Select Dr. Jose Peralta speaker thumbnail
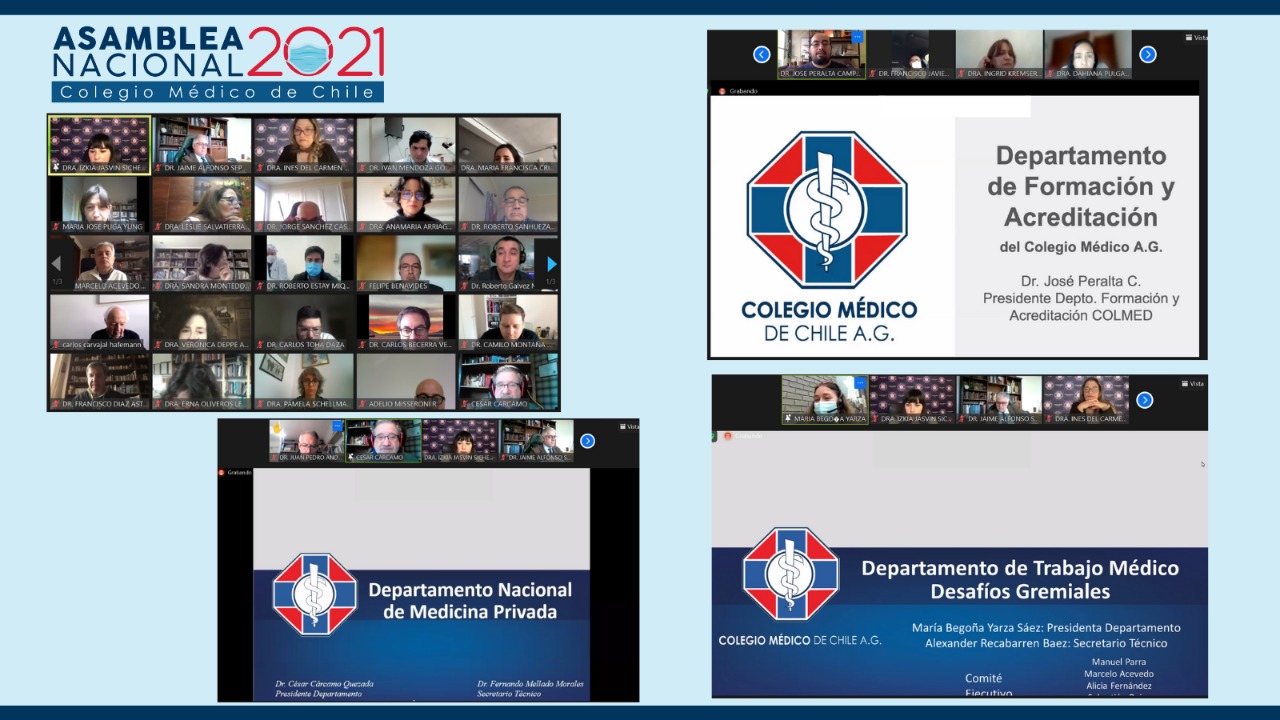 pos(822,54)
